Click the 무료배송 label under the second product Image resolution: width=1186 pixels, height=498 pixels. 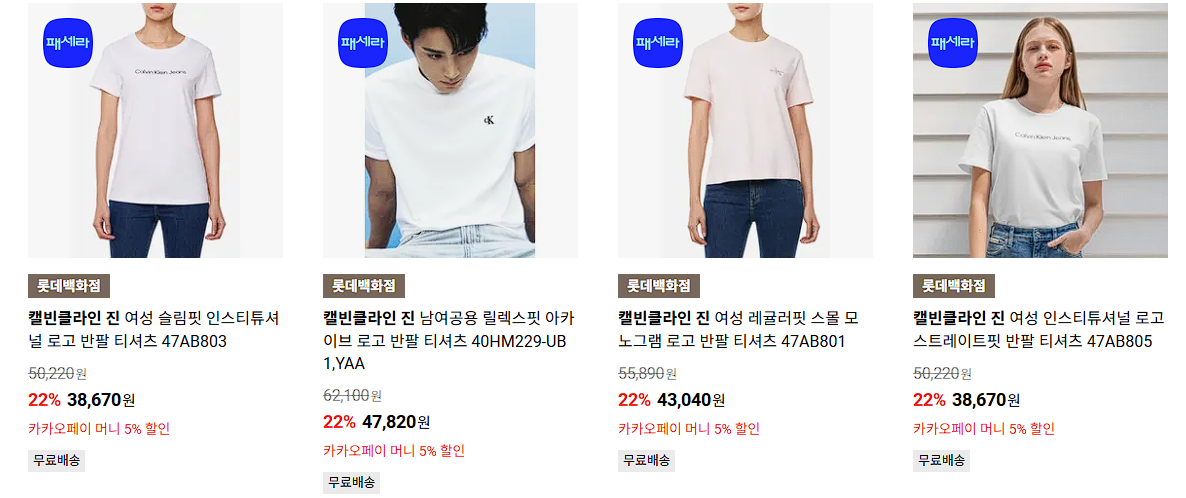pyautogui.click(x=352, y=482)
